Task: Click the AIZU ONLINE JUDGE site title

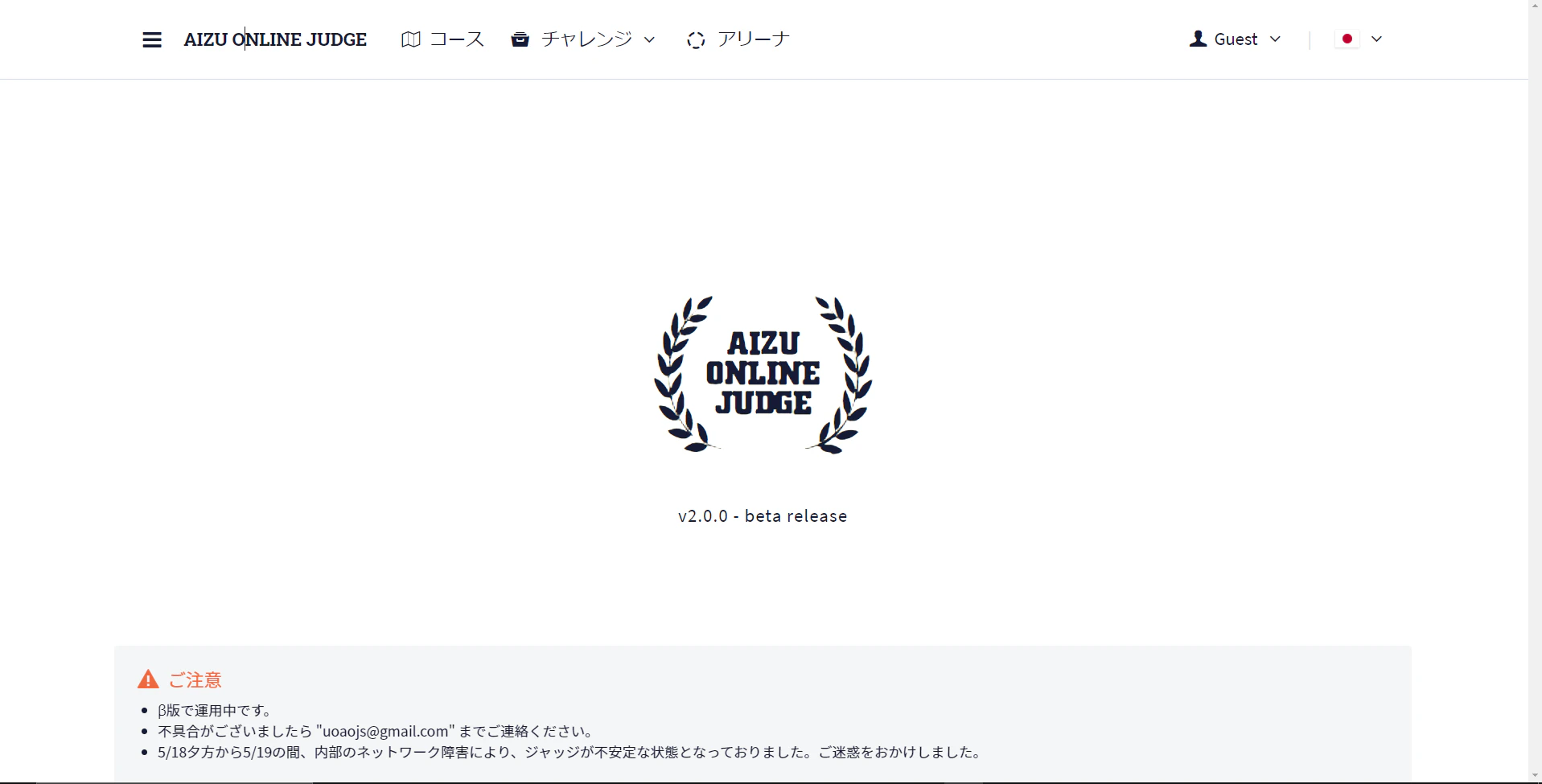Action: pos(275,39)
